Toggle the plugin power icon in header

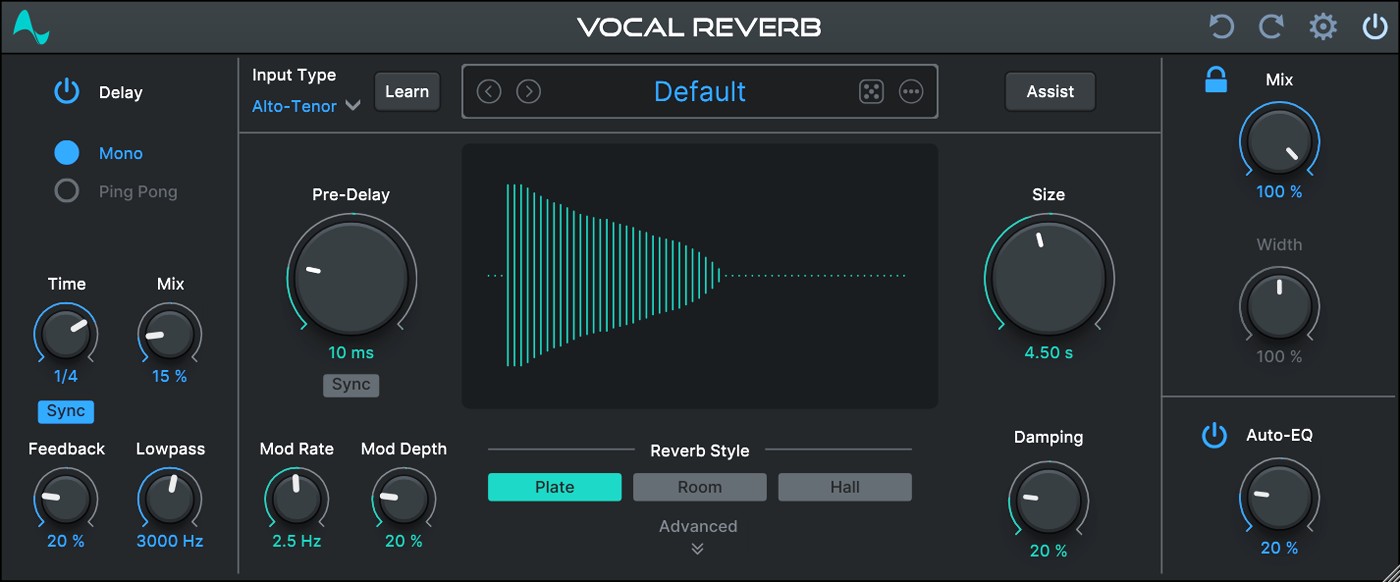(1375, 27)
